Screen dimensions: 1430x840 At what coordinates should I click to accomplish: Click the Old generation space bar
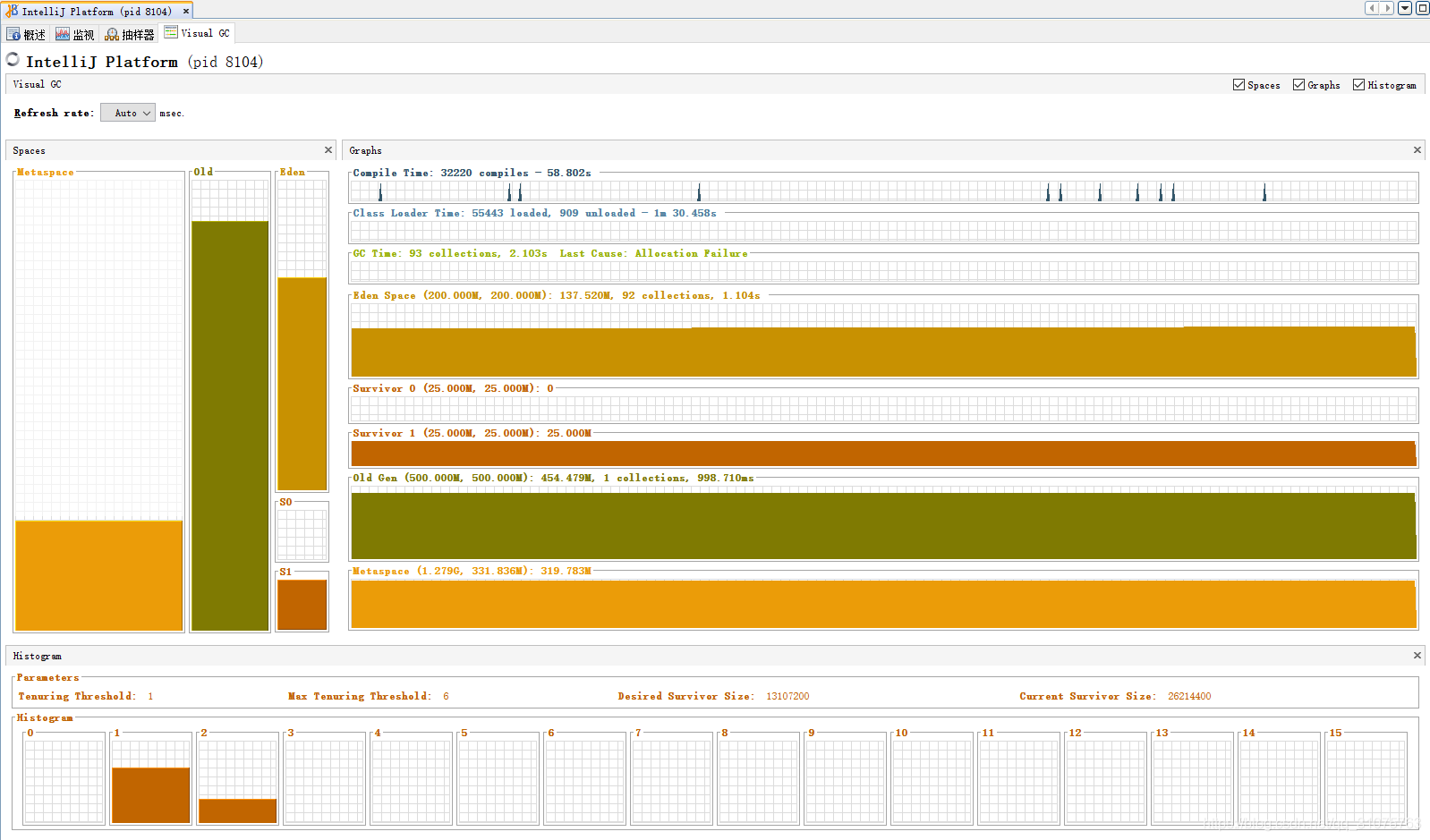click(x=230, y=426)
